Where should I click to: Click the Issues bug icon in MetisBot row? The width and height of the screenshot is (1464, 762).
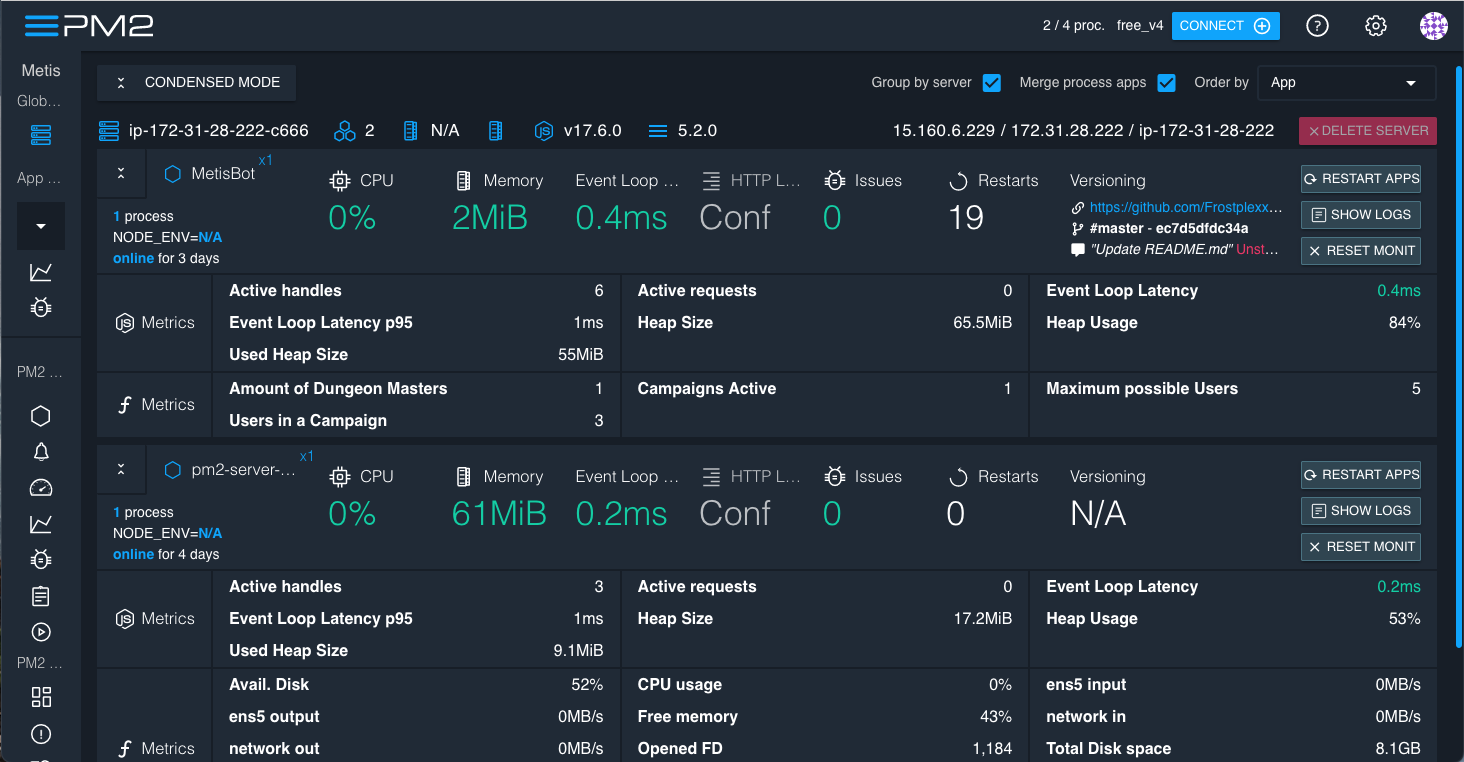pyautogui.click(x=835, y=181)
